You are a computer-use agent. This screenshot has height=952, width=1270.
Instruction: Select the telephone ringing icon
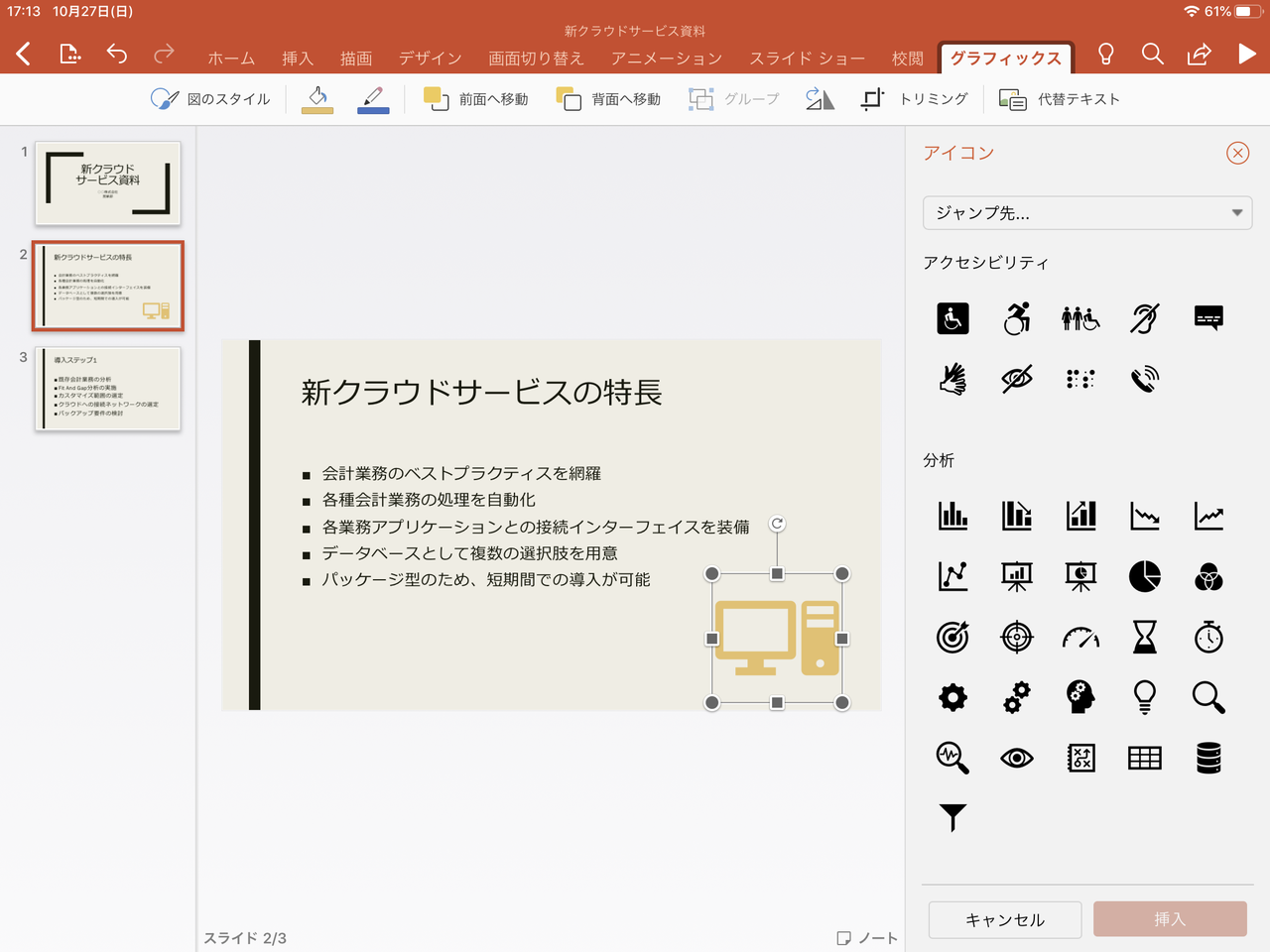[x=1145, y=379]
